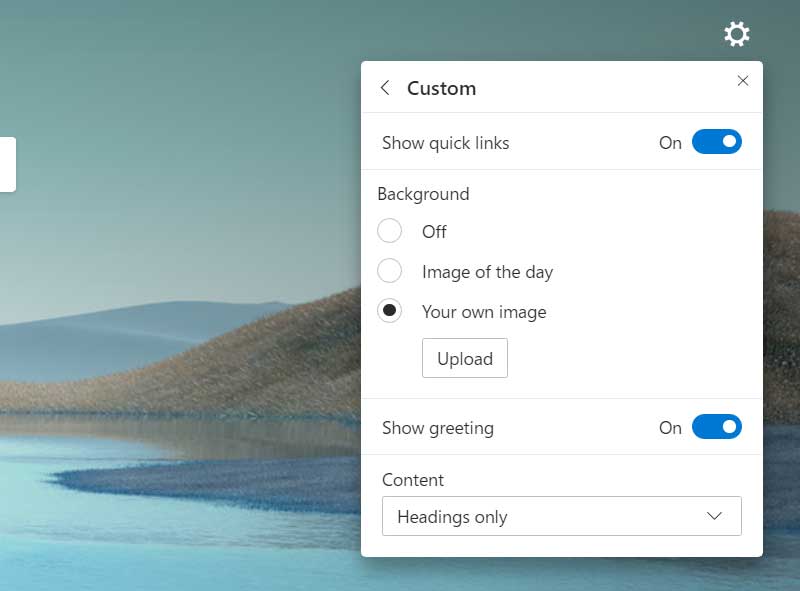Click the Headings only text in the combo box
The image size is (800, 591).
[451, 516]
